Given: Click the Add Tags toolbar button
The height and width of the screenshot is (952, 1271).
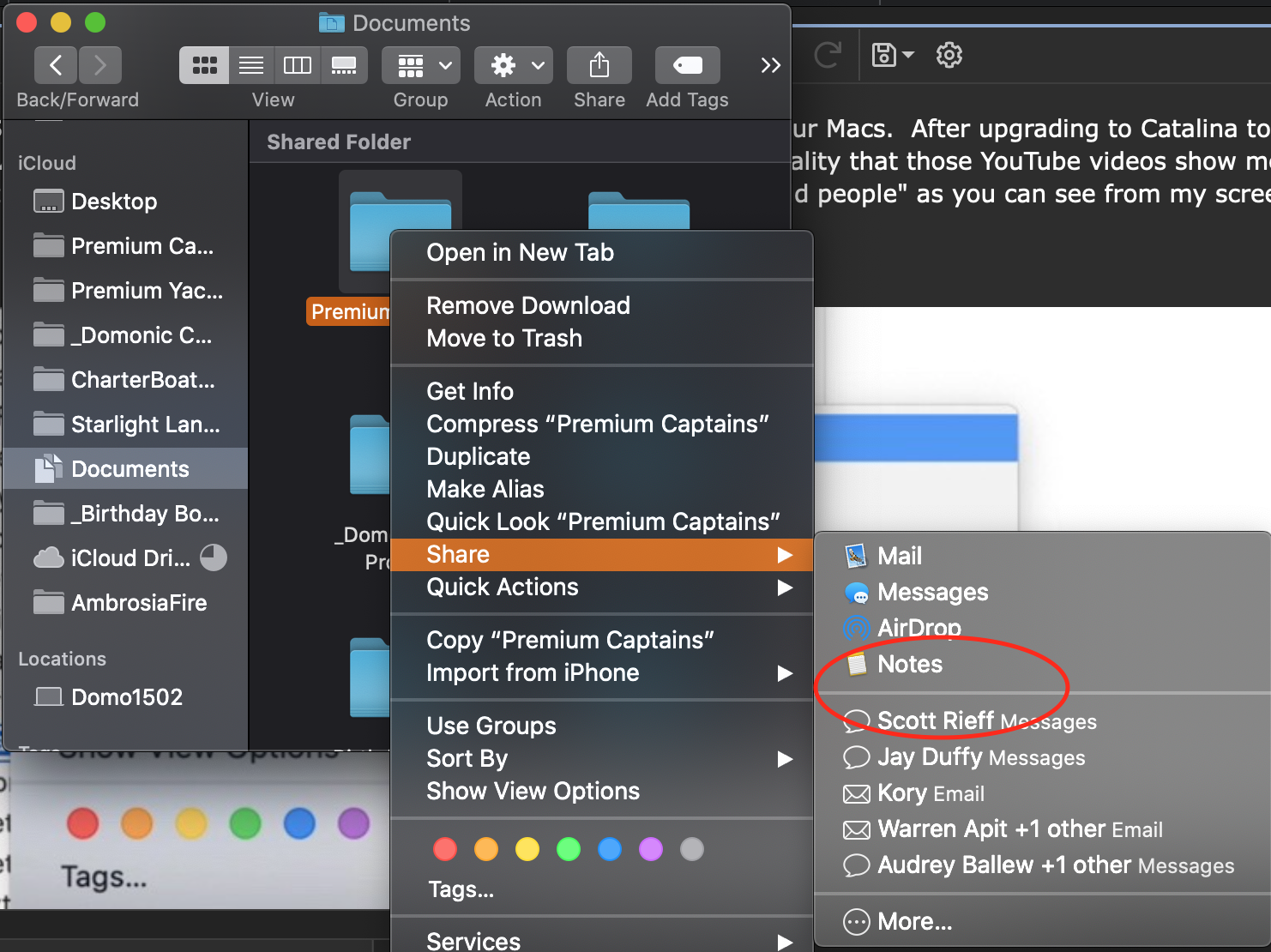Looking at the screenshot, I should point(688,65).
